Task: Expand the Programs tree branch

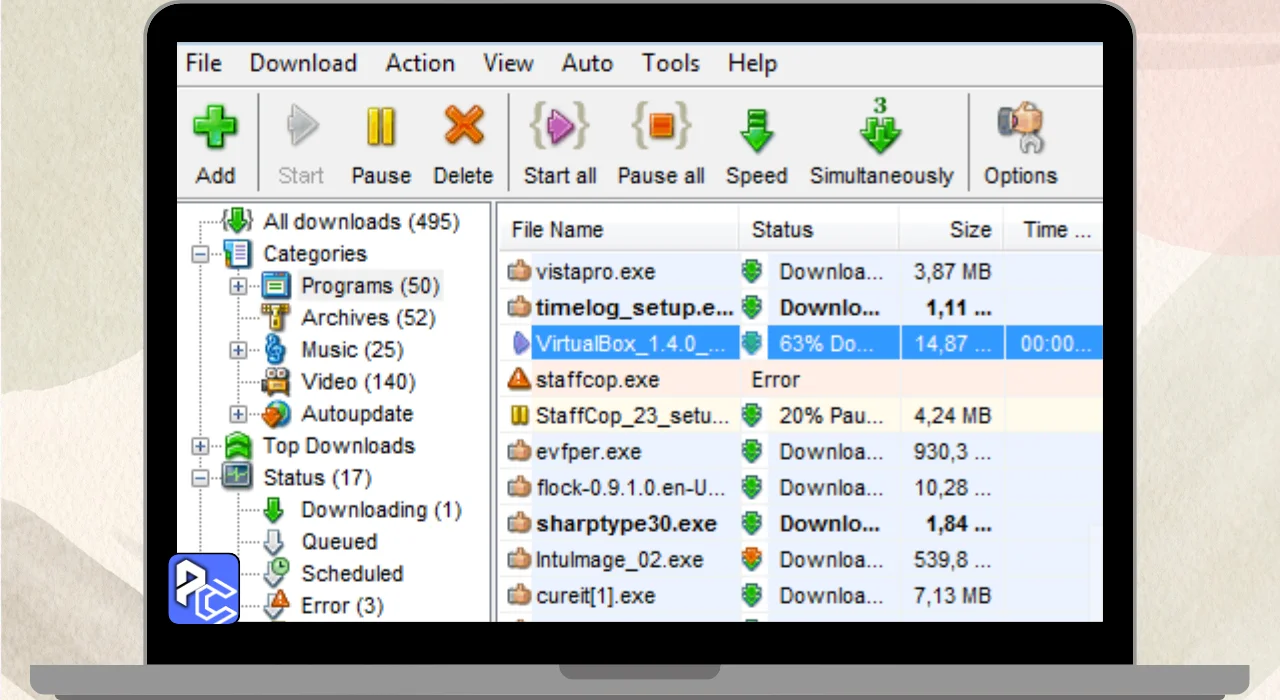Action: 238,286
